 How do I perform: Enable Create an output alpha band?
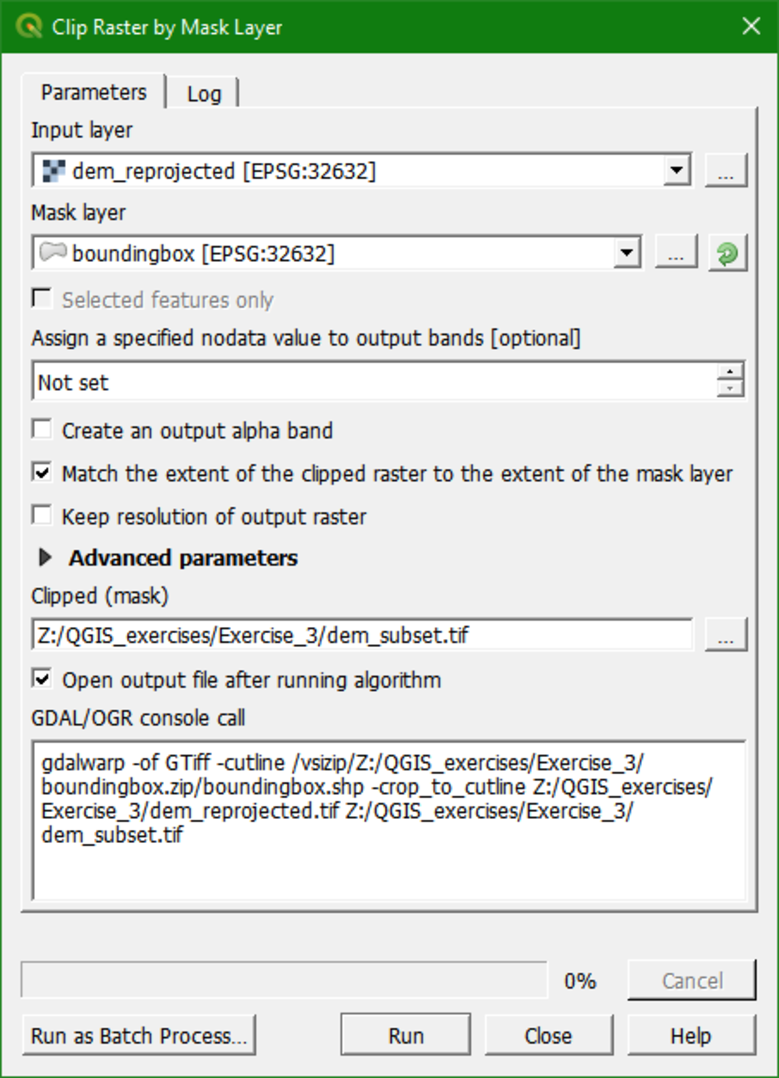(x=41, y=430)
